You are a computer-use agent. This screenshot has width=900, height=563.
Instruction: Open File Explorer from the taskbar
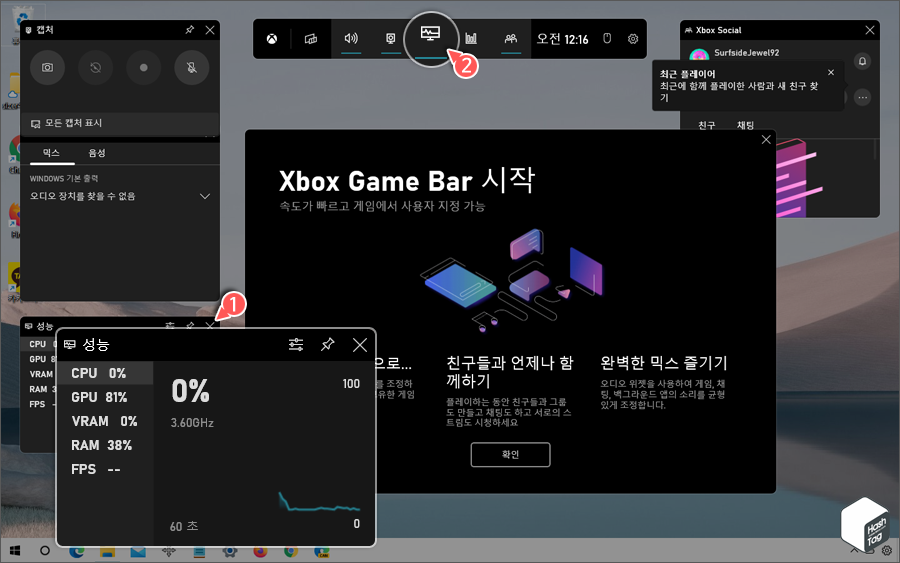107,552
